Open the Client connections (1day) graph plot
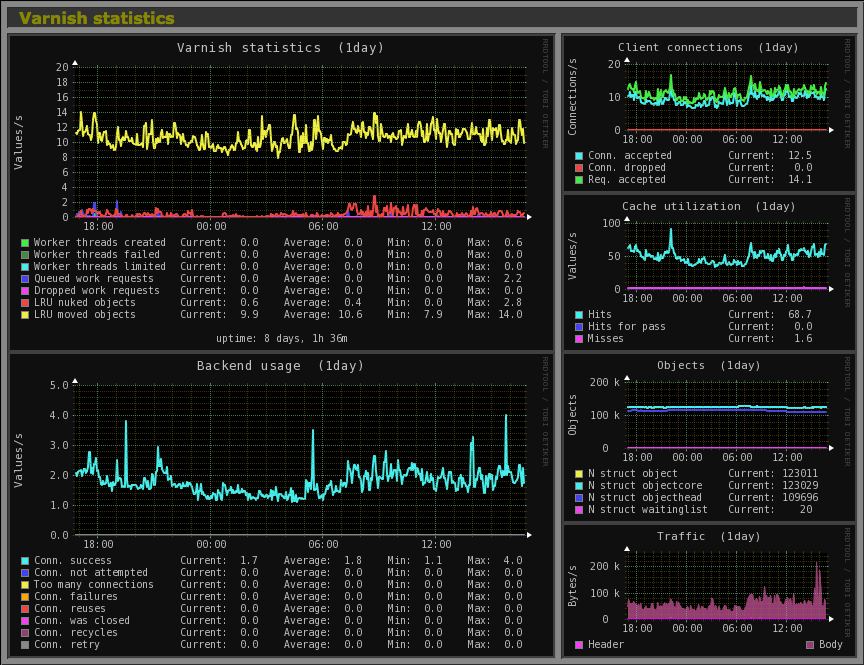864x665 pixels. (727, 98)
